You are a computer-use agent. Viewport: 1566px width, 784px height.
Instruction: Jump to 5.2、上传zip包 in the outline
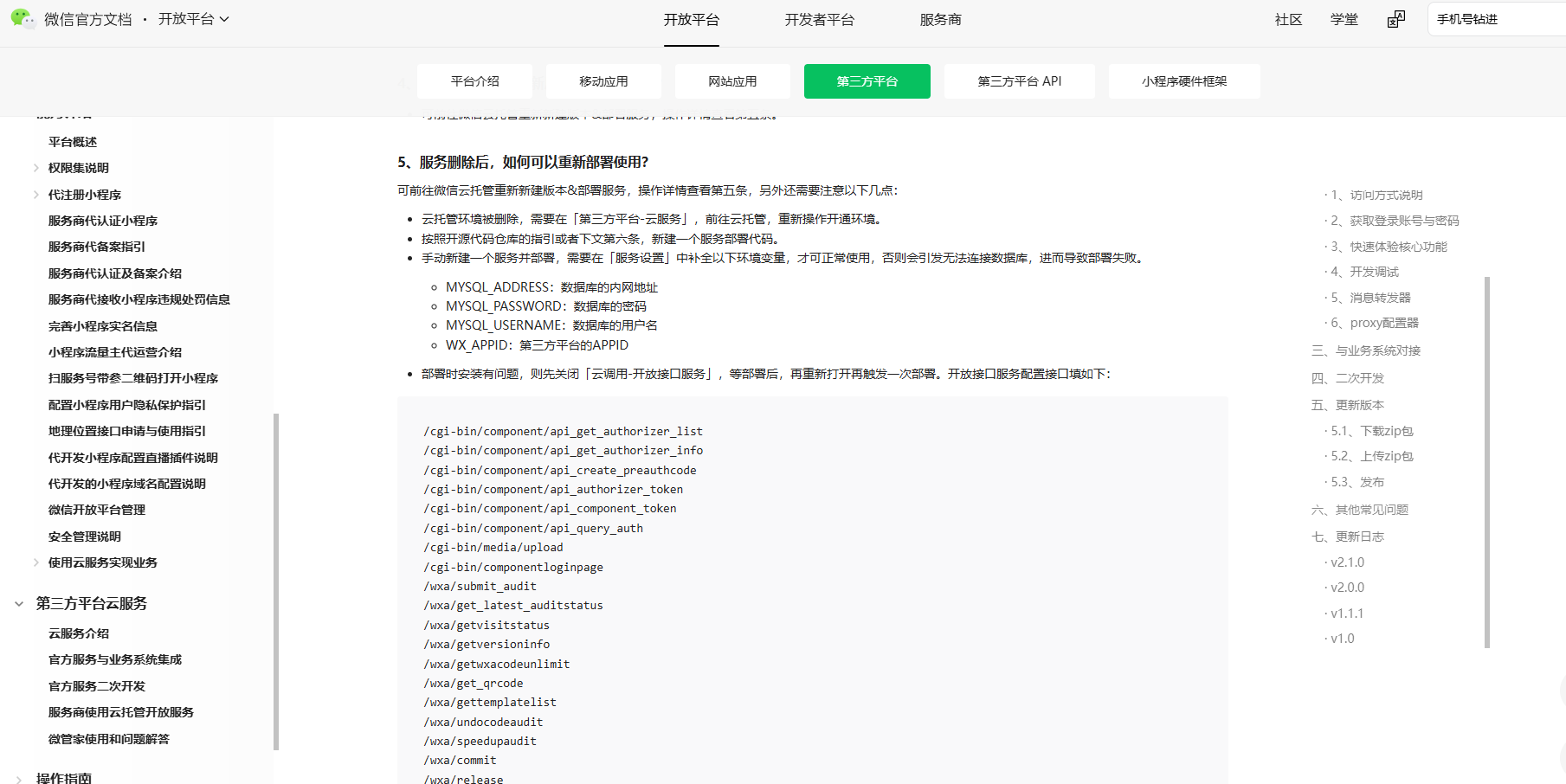coord(1372,456)
